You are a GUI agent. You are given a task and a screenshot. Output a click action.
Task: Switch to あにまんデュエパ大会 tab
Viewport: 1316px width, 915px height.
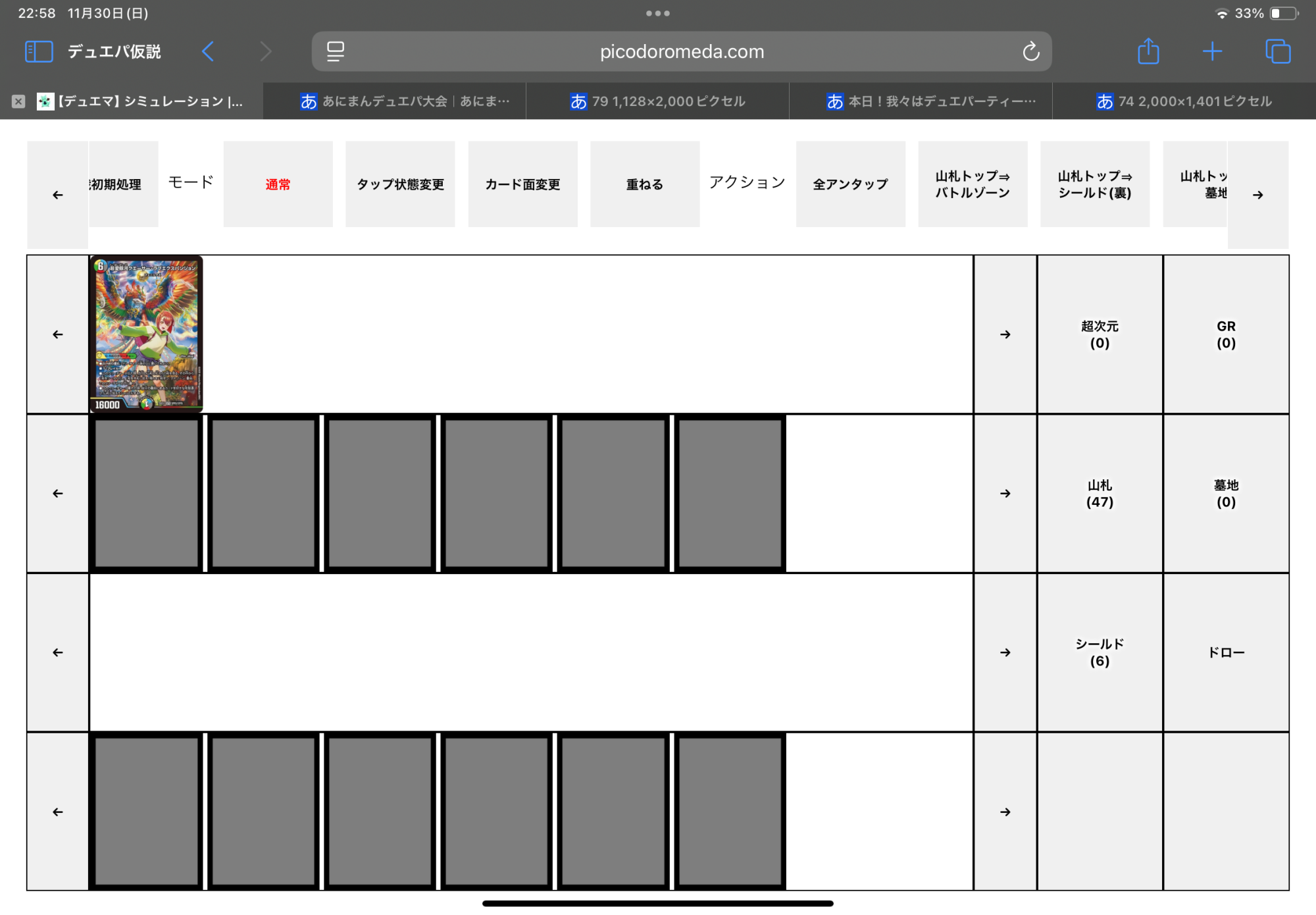pyautogui.click(x=405, y=101)
